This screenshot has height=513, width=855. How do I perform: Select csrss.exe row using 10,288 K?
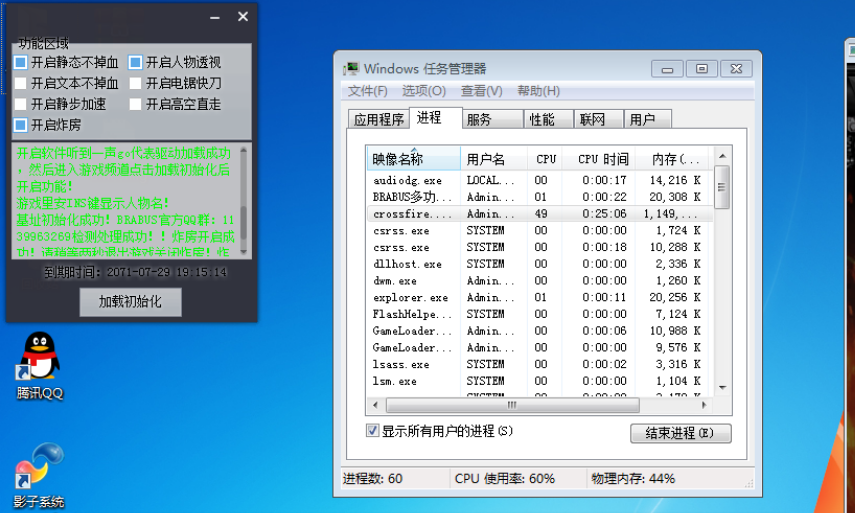tap(540, 247)
